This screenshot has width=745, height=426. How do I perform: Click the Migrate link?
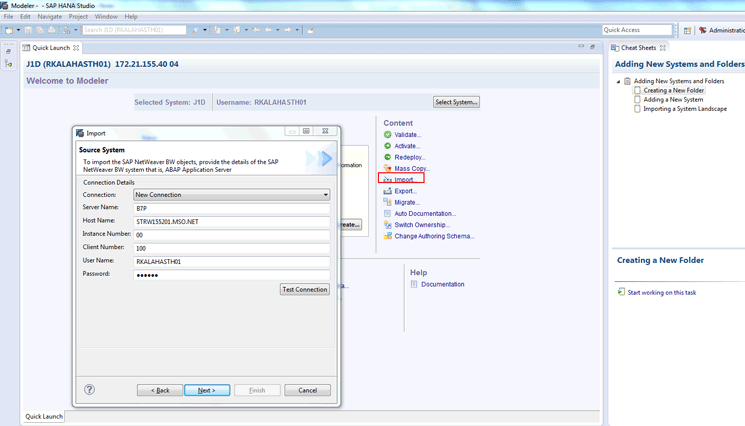407,202
